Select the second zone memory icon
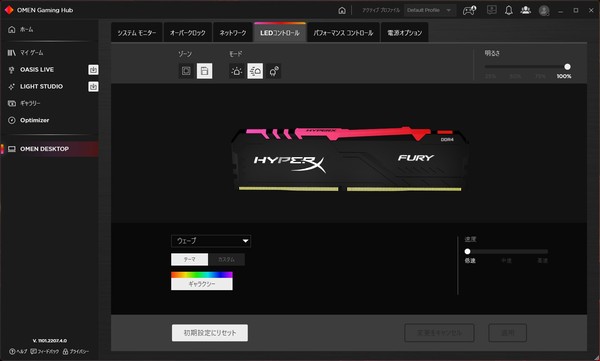600x361 pixels. (x=204, y=71)
